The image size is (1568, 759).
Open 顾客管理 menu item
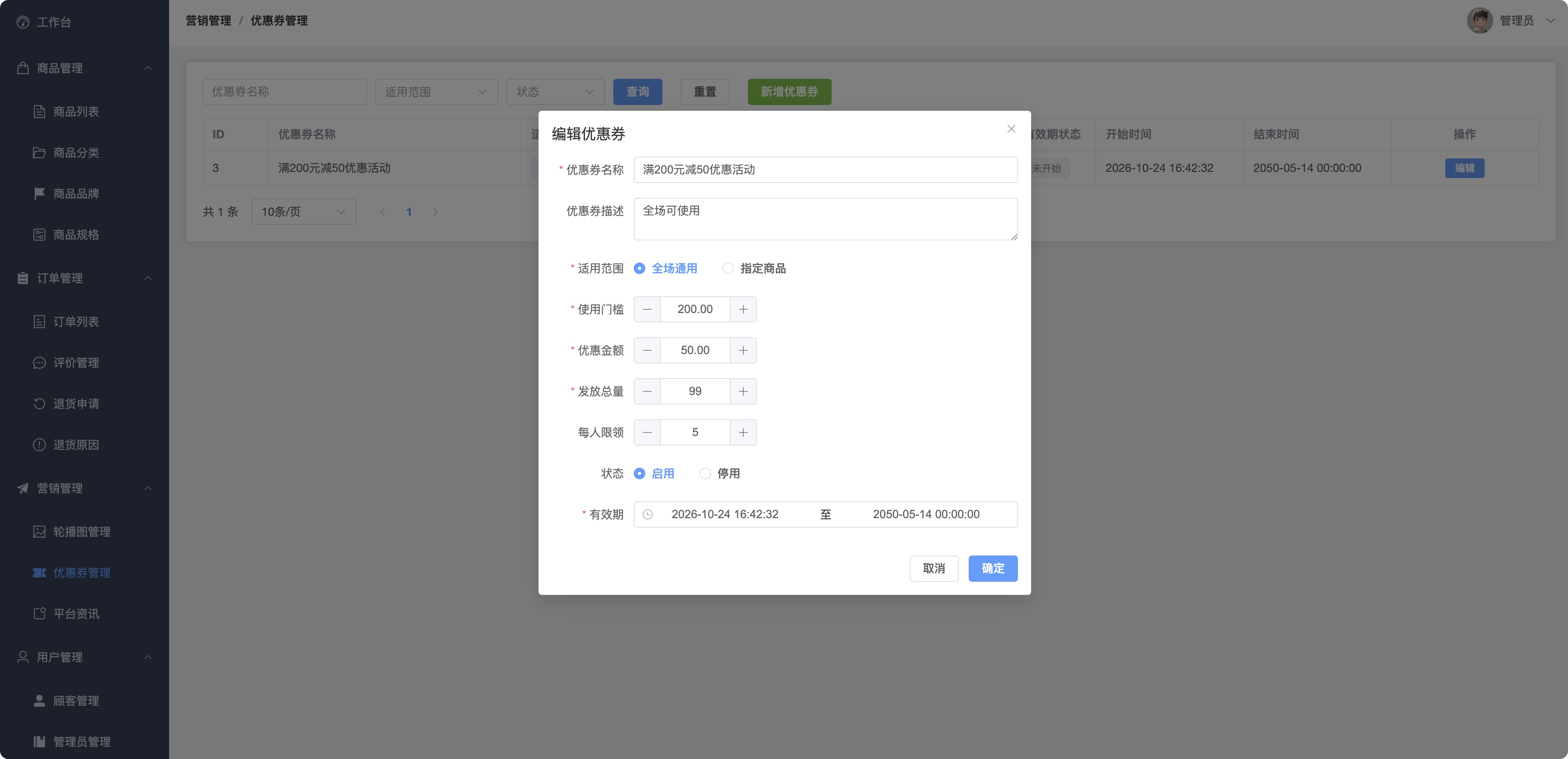[x=85, y=701]
